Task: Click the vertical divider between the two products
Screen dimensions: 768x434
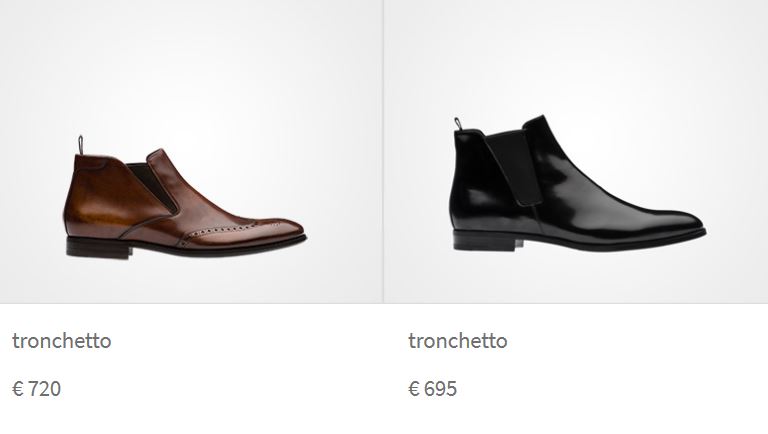Action: click(383, 152)
